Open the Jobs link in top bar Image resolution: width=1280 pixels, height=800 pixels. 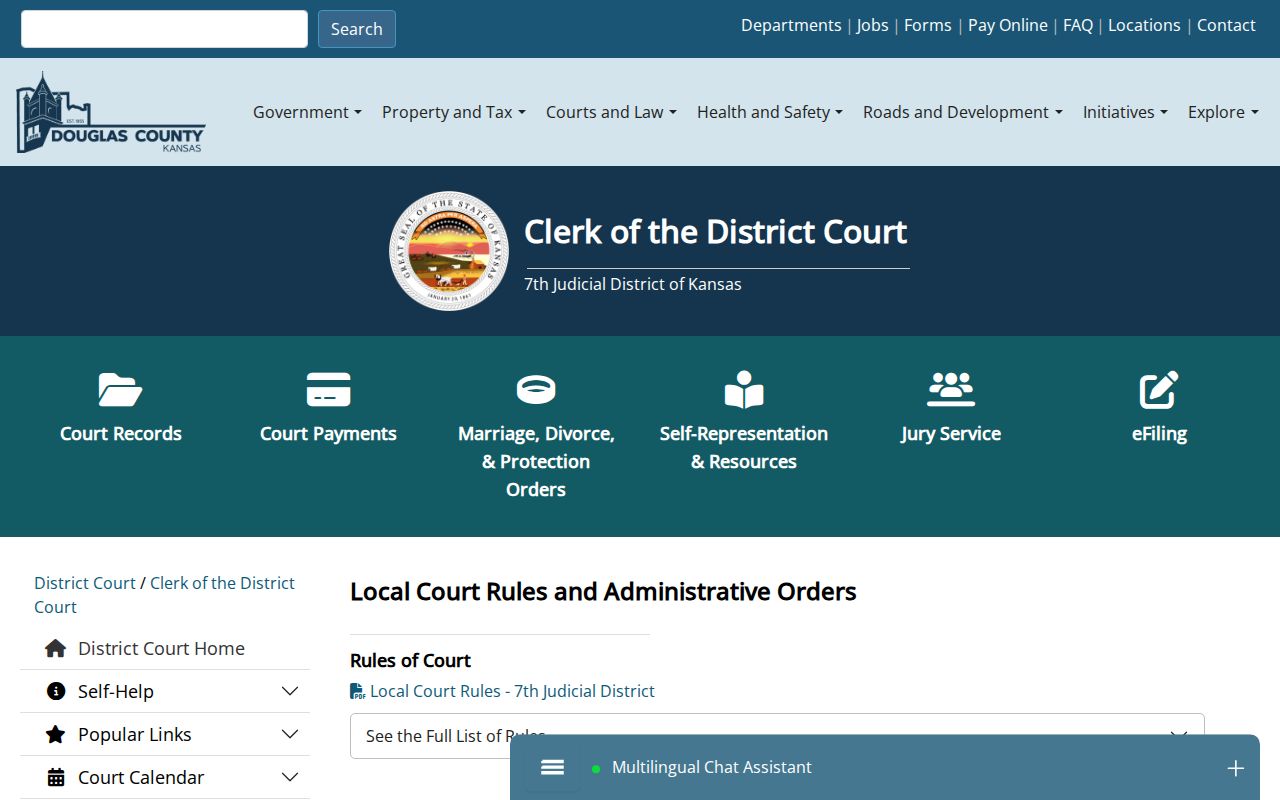(872, 25)
